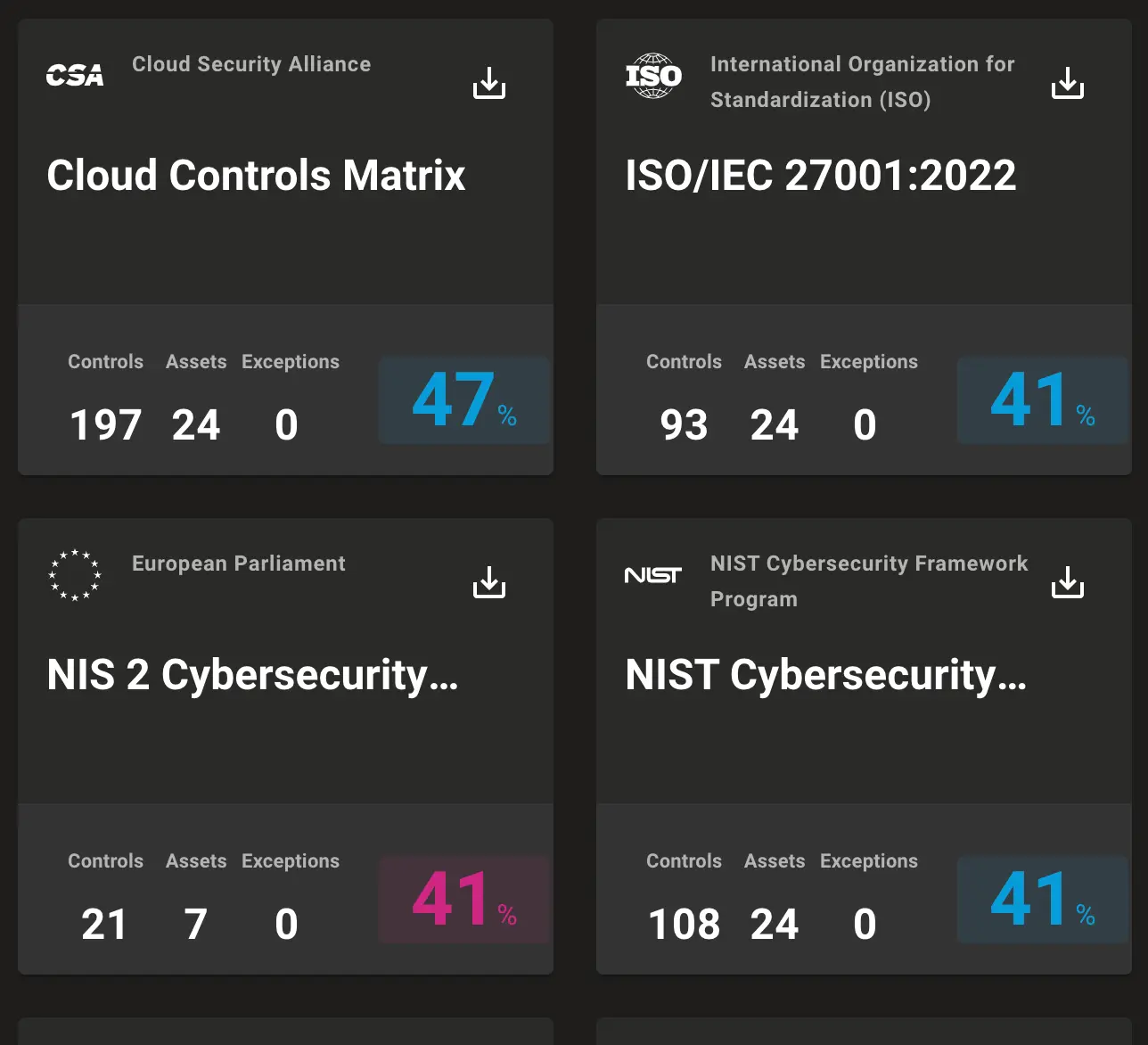Open the NIST Cybersecurity… card title
The image size is (1148, 1045).
[826, 675]
